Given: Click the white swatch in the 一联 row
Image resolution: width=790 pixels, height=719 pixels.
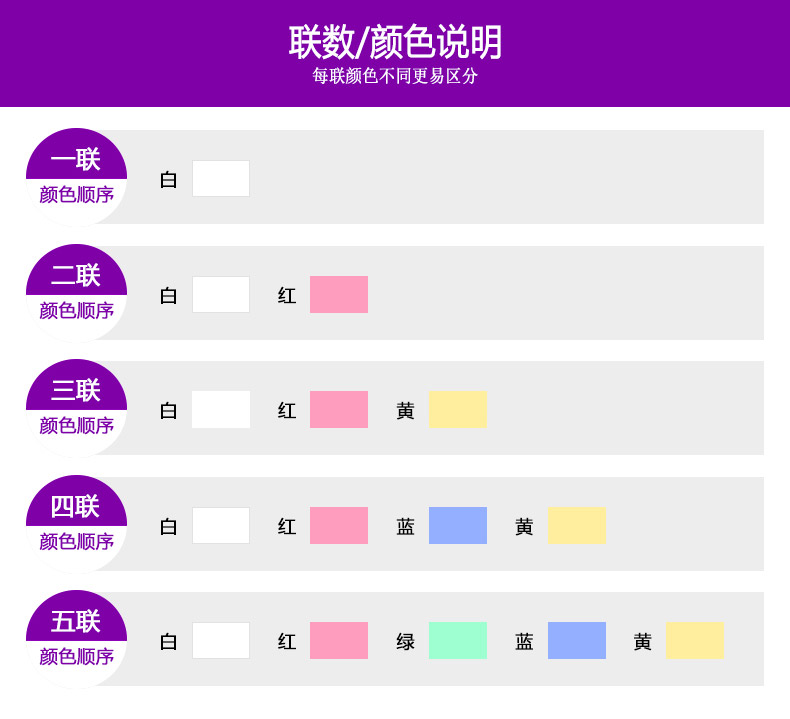Looking at the screenshot, I should 221,179.
